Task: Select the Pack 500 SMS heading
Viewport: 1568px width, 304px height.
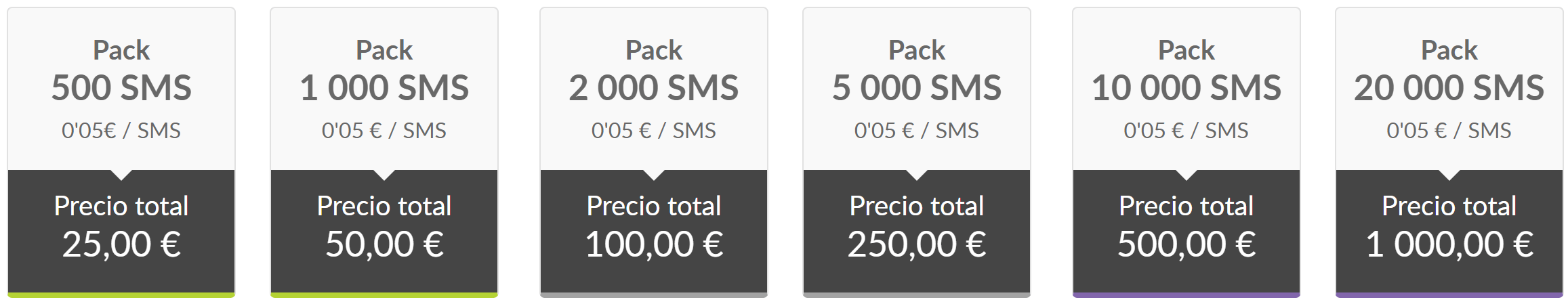Action: tap(121, 70)
